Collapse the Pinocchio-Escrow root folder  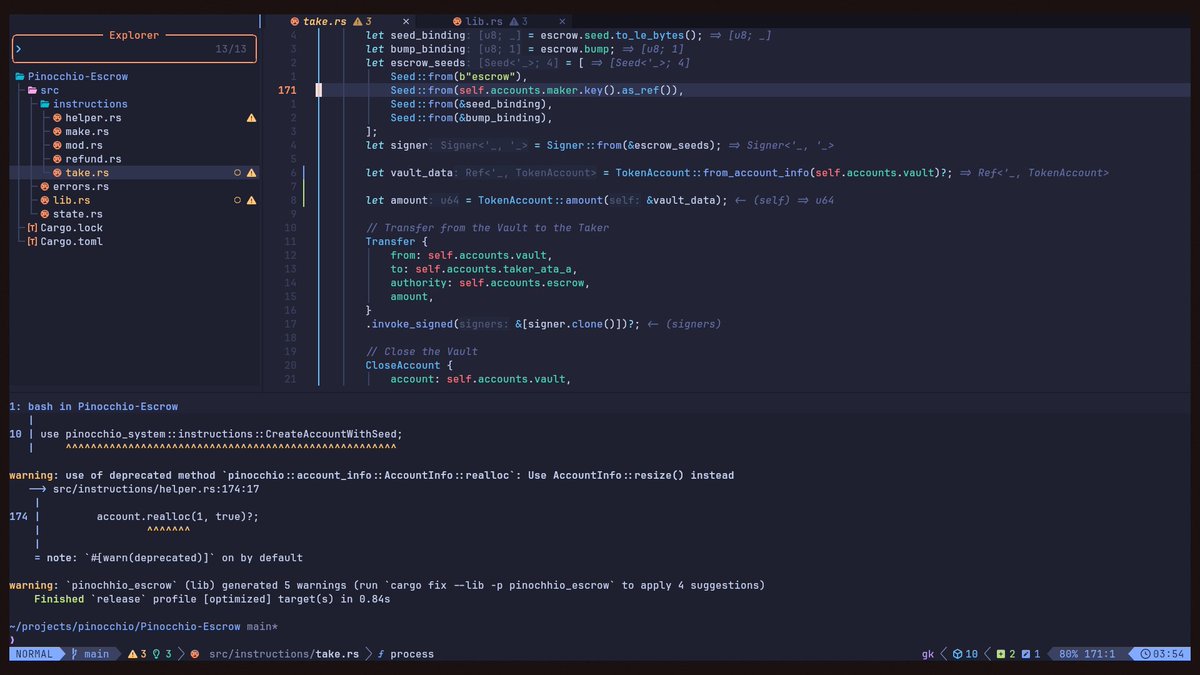[x=20, y=77]
